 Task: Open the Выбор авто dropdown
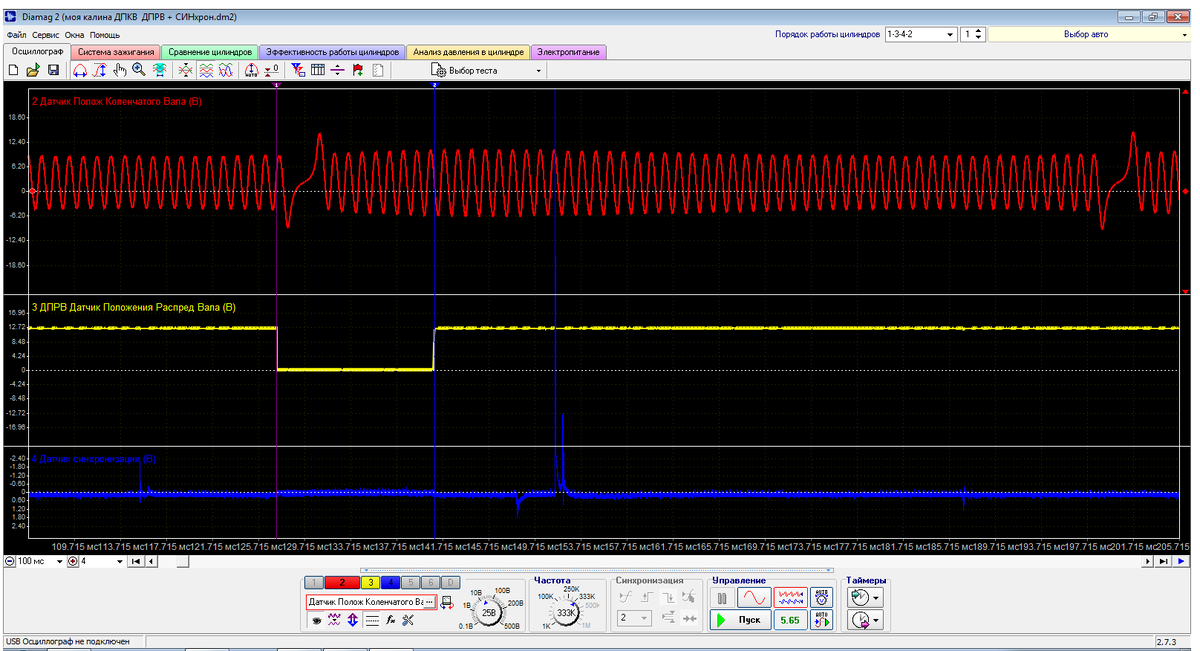(1186, 34)
